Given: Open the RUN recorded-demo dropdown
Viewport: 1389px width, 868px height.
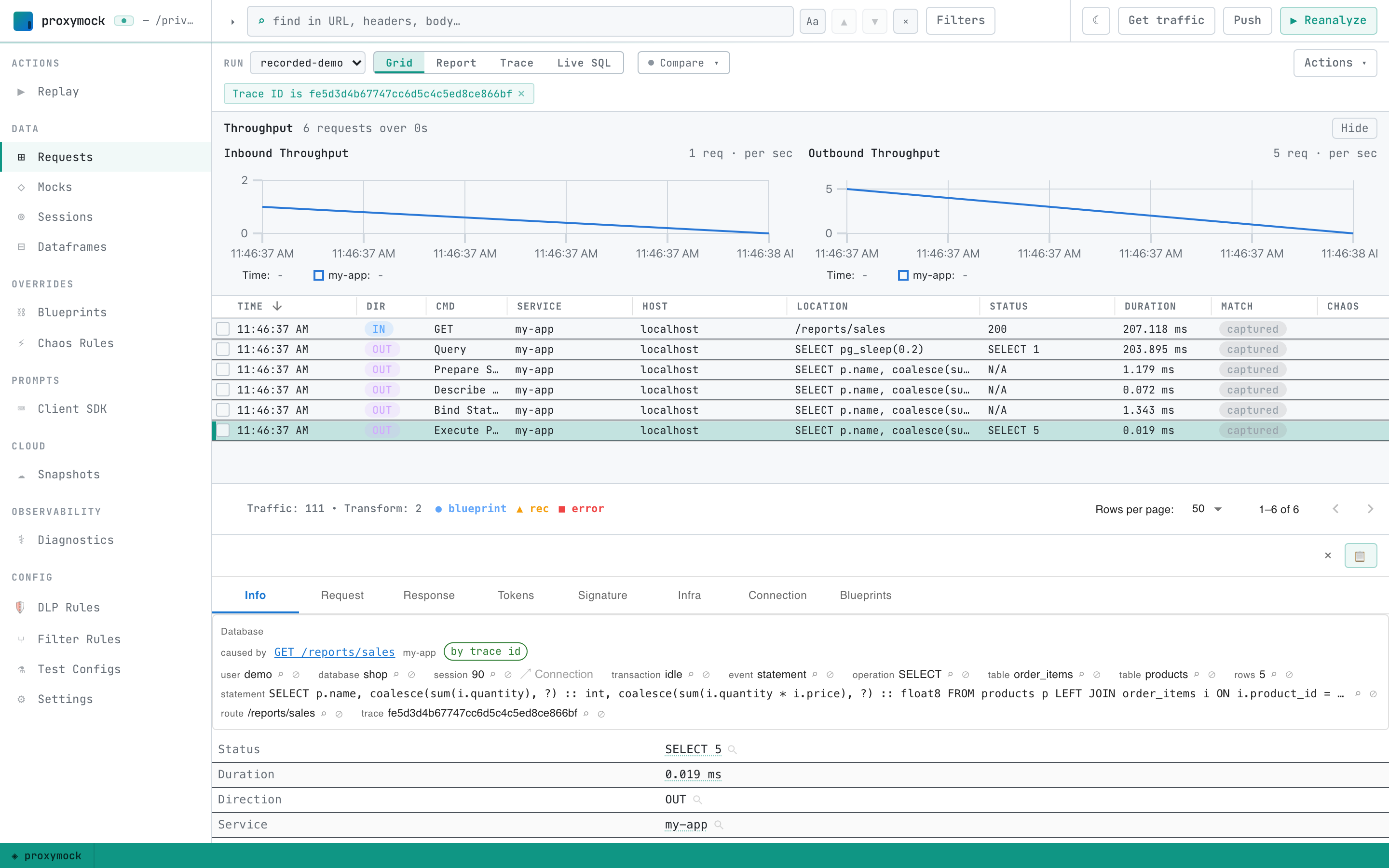Looking at the screenshot, I should tap(308, 63).
